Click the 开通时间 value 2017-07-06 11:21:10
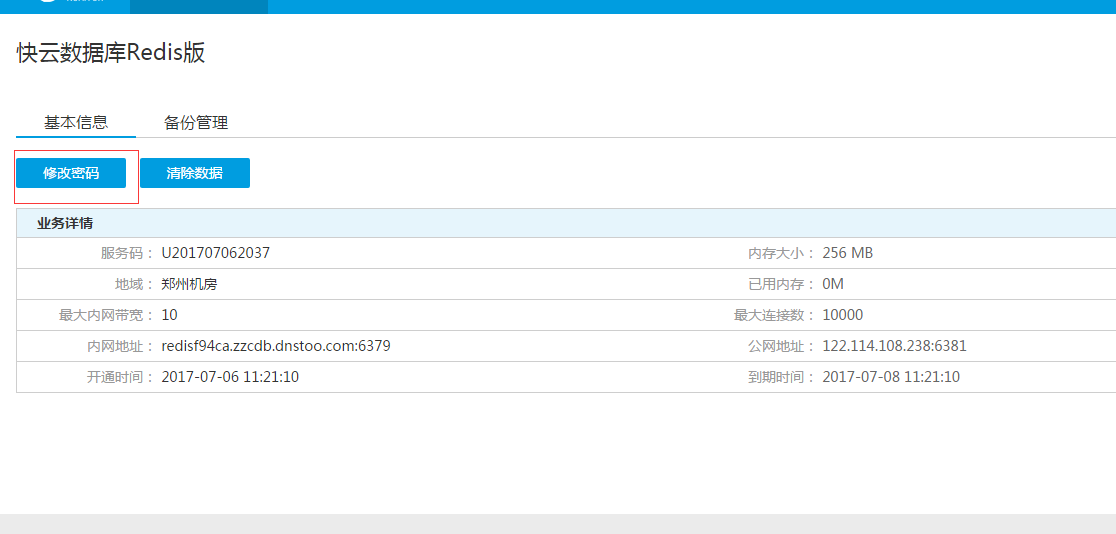 [x=230, y=377]
